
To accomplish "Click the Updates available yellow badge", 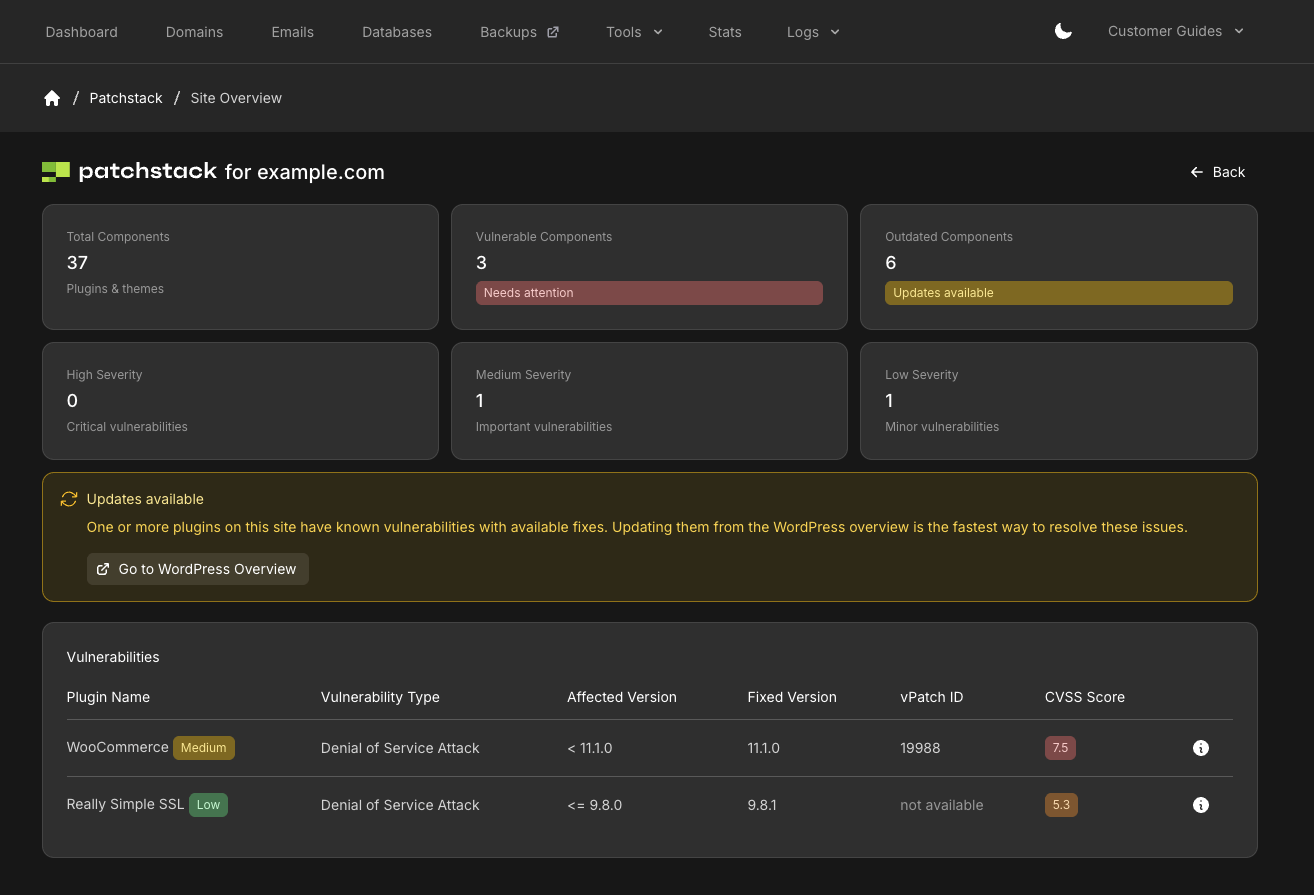I will point(1059,293).
